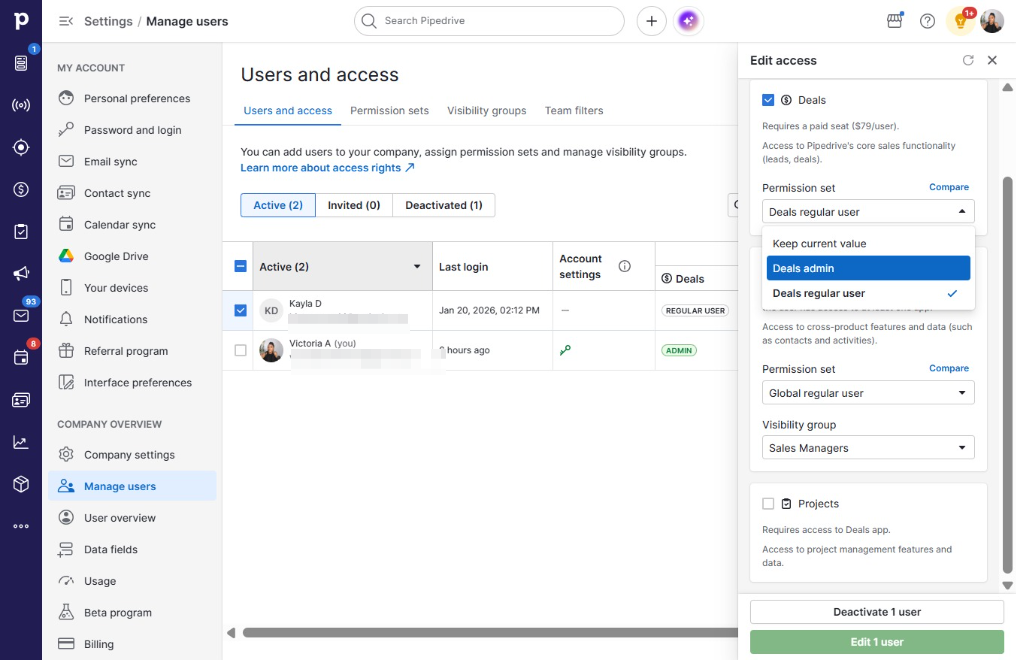Image resolution: width=1016 pixels, height=660 pixels.
Task: Open Projects clipboard icon in left rail
Action: pos(21,231)
